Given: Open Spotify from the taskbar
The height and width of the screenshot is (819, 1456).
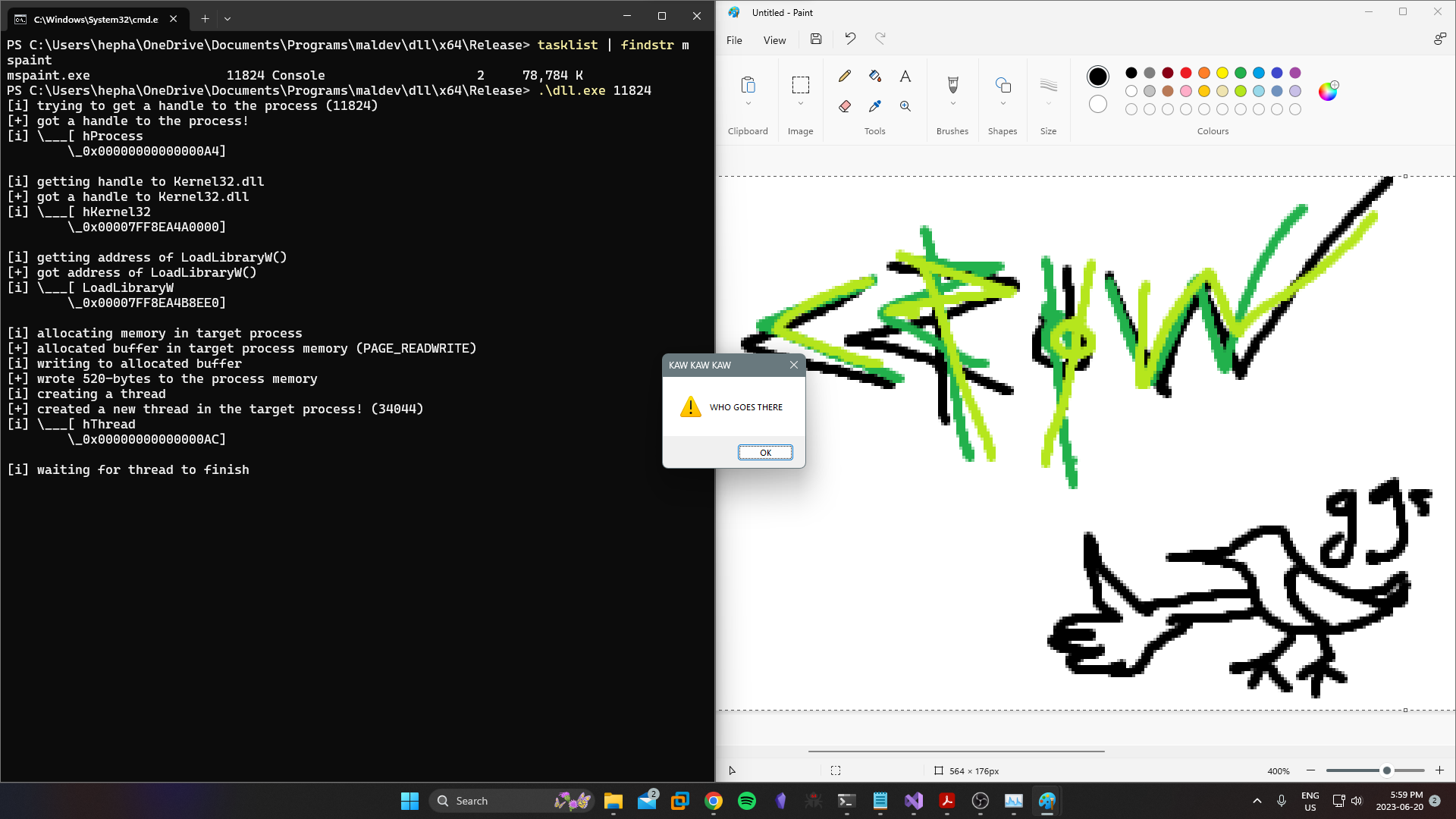Looking at the screenshot, I should [747, 801].
